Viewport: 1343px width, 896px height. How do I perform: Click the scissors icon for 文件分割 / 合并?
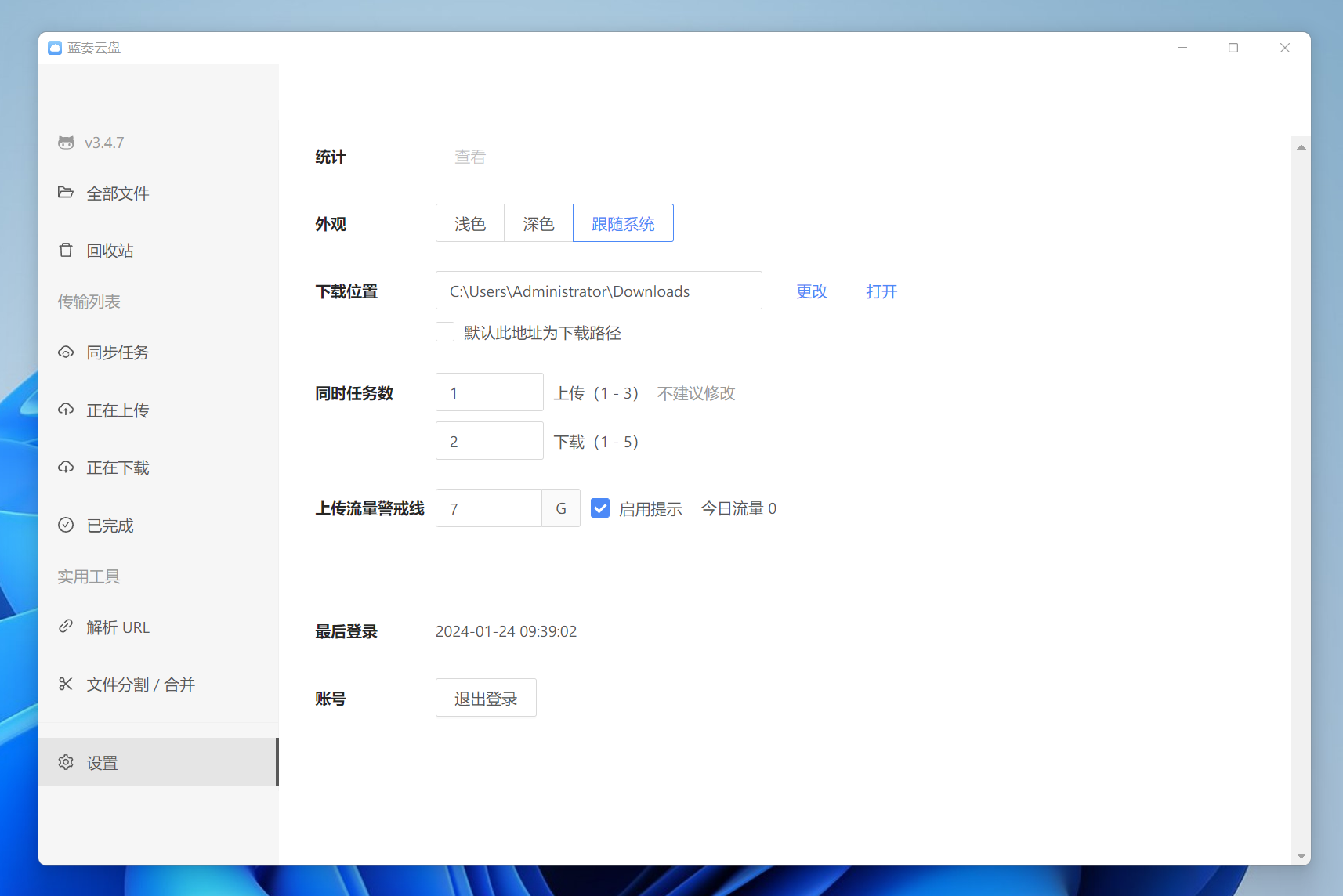66,684
